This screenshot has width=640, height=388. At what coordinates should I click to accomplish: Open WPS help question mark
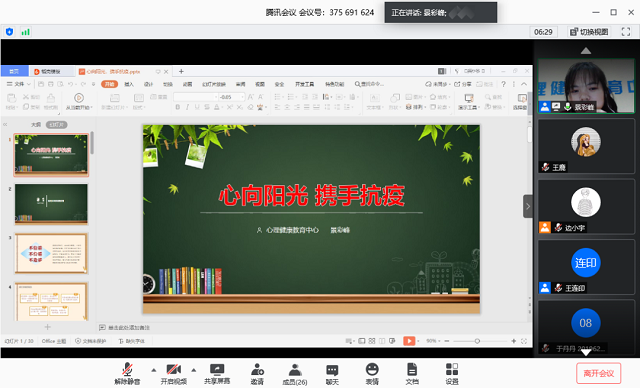coord(503,84)
